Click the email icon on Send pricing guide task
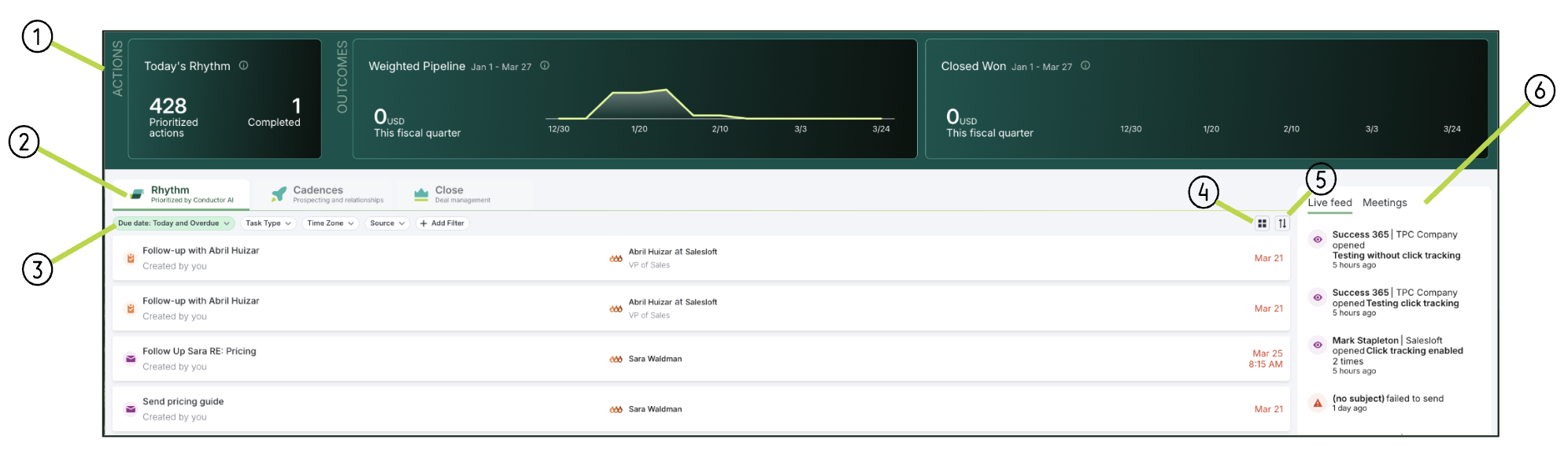This screenshot has height=454, width=1568. point(131,409)
